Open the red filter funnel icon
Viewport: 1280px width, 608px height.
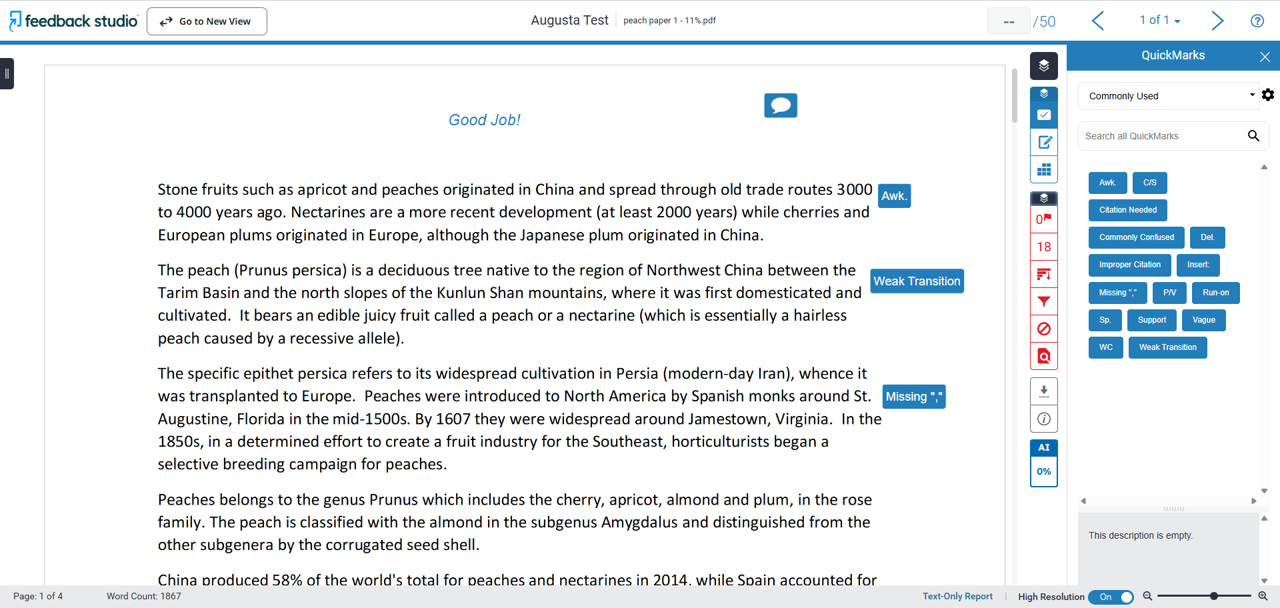1043,301
